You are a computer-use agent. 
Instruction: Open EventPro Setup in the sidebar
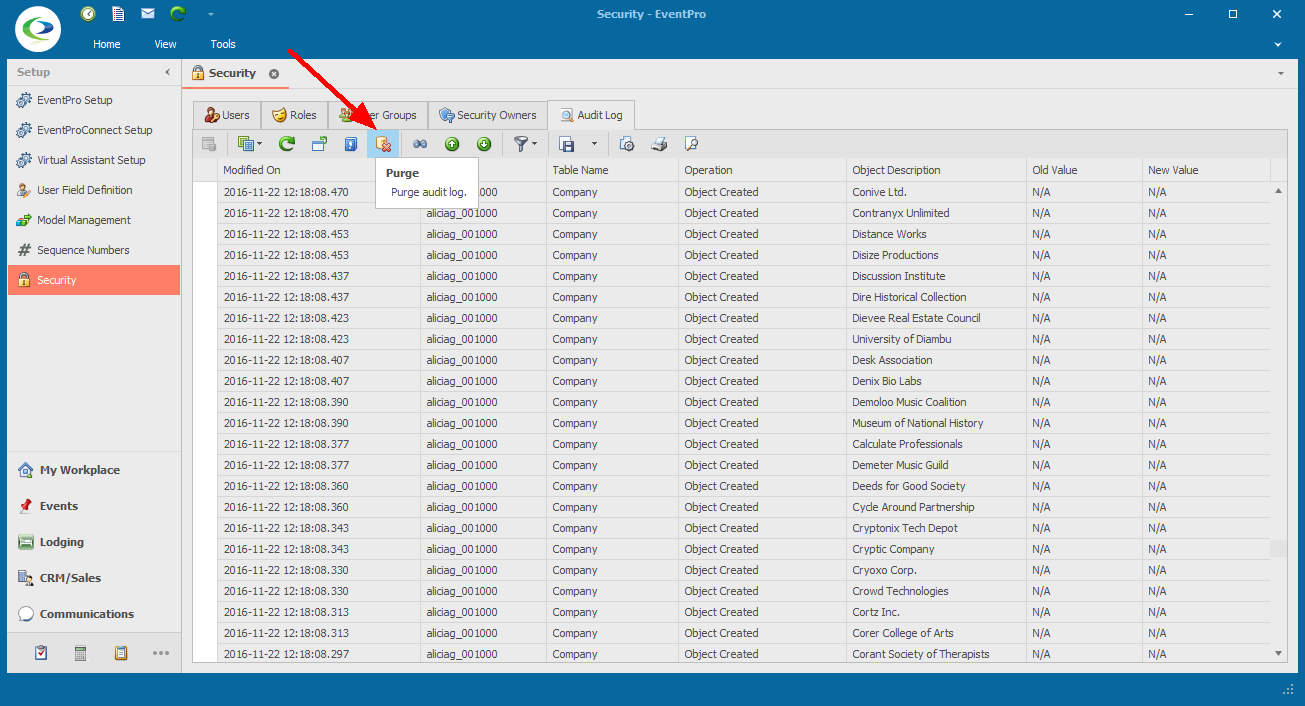[x=94, y=100]
